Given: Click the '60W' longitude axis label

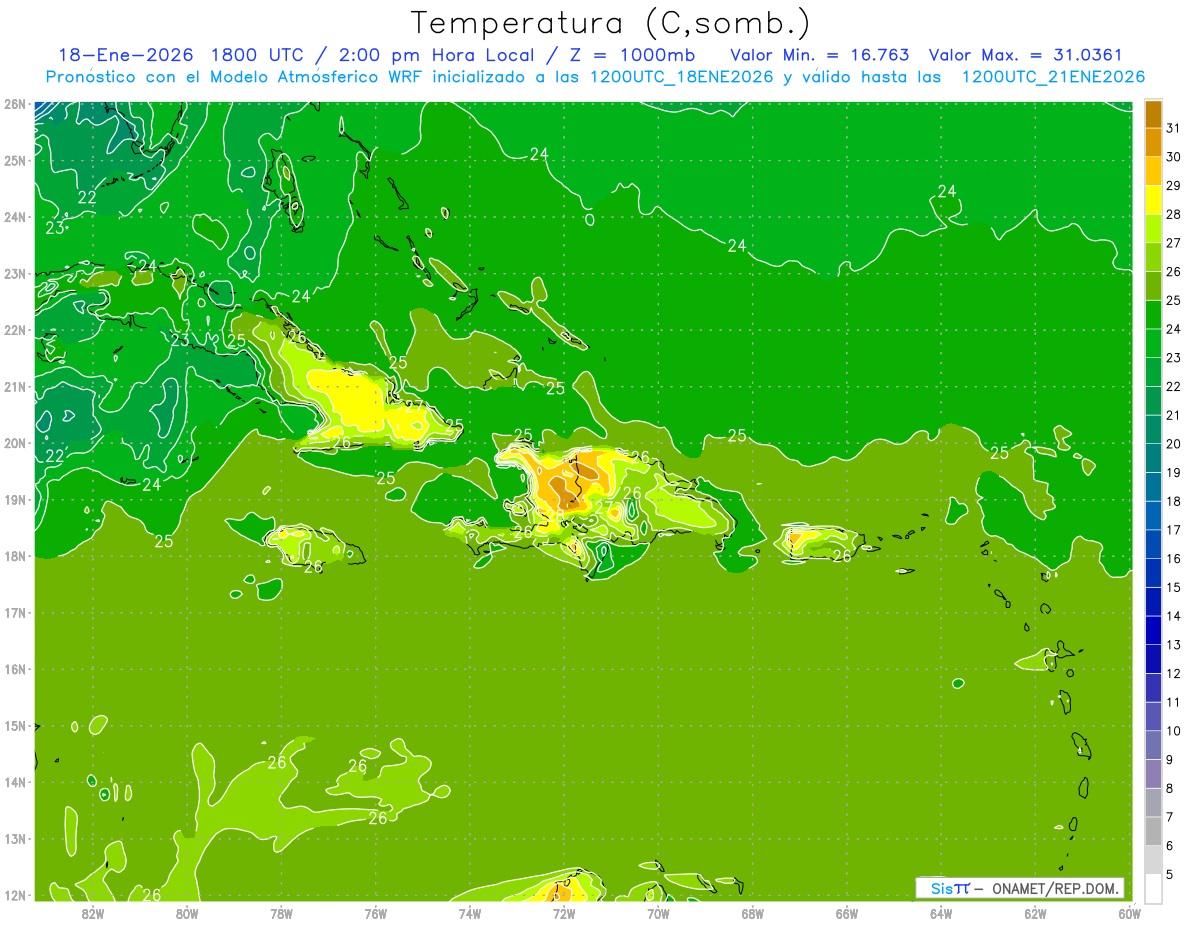Looking at the screenshot, I should pos(1130,913).
